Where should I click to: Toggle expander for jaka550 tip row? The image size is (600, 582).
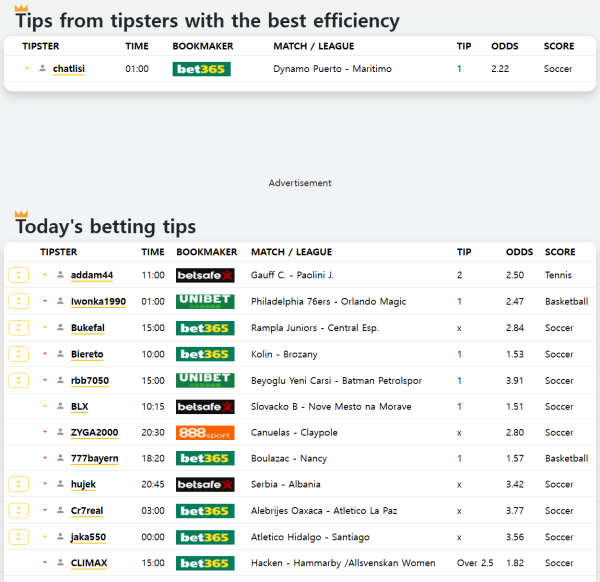(x=18, y=537)
